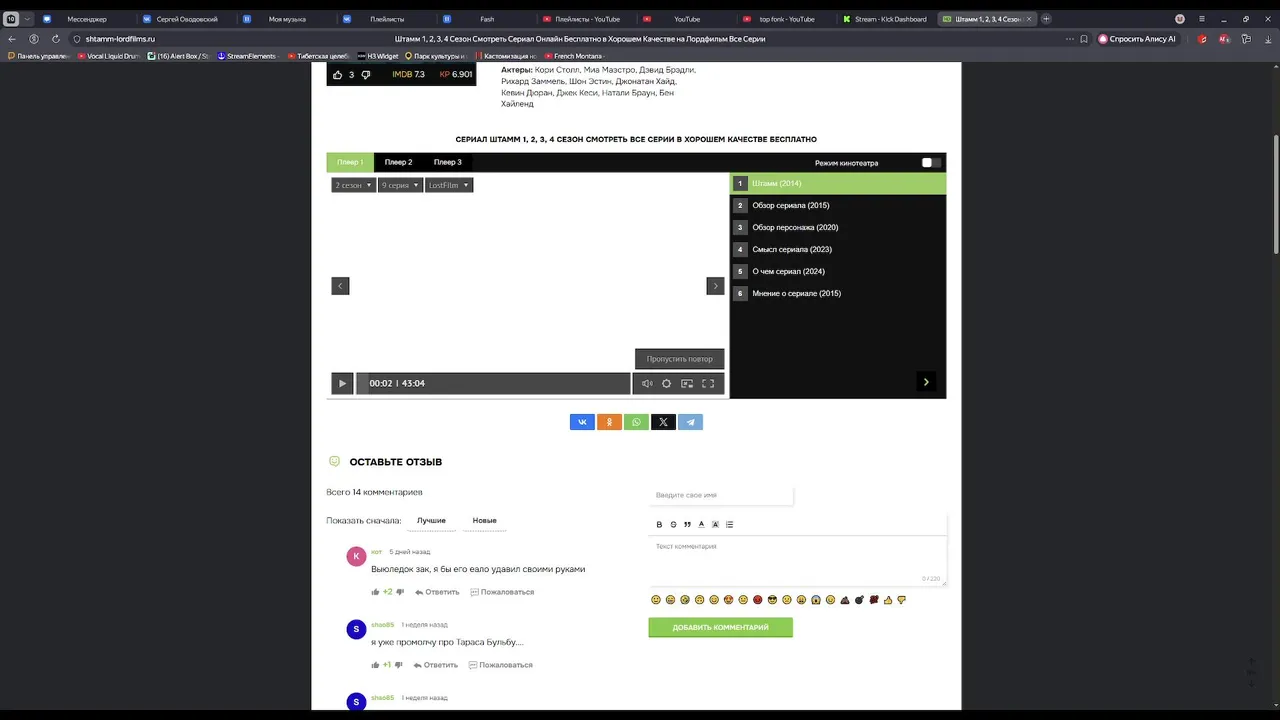Open the Моя музыка browser tab

pos(287,19)
